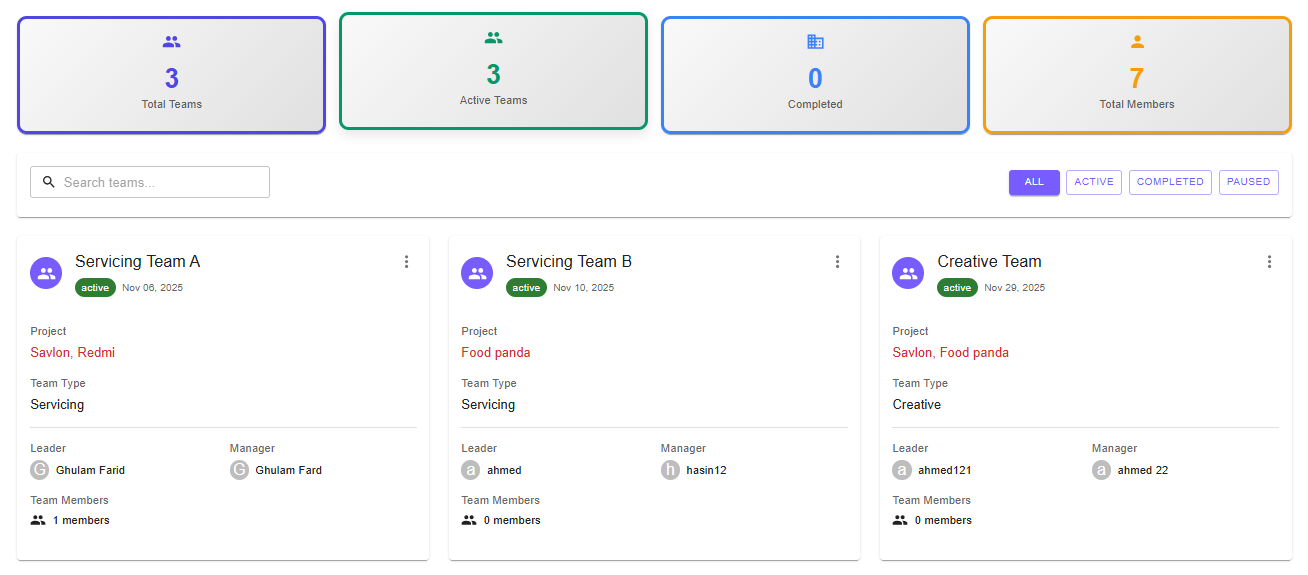Switch to the PAUSED filter

click(1248, 182)
